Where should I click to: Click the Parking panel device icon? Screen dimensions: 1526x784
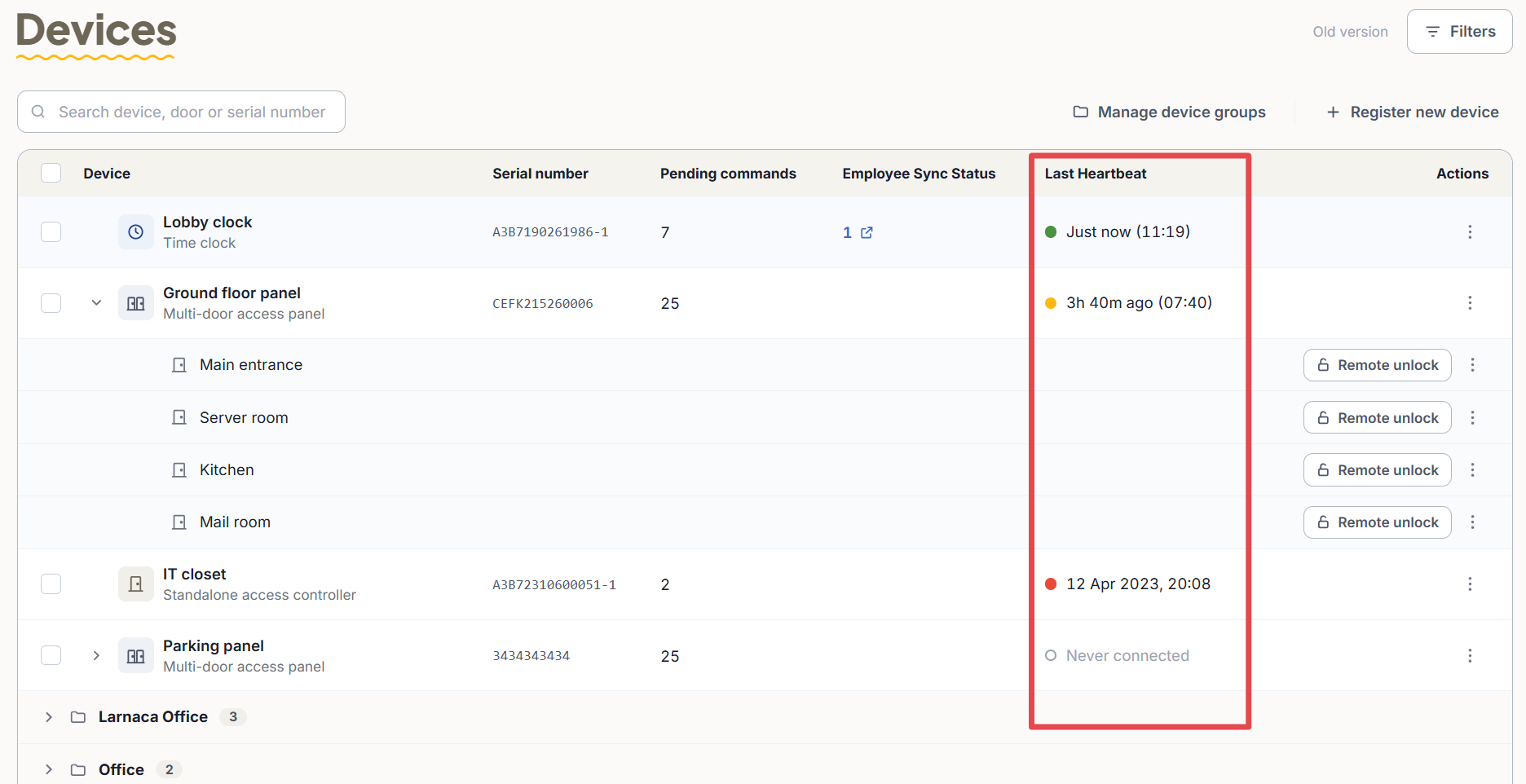coord(136,656)
